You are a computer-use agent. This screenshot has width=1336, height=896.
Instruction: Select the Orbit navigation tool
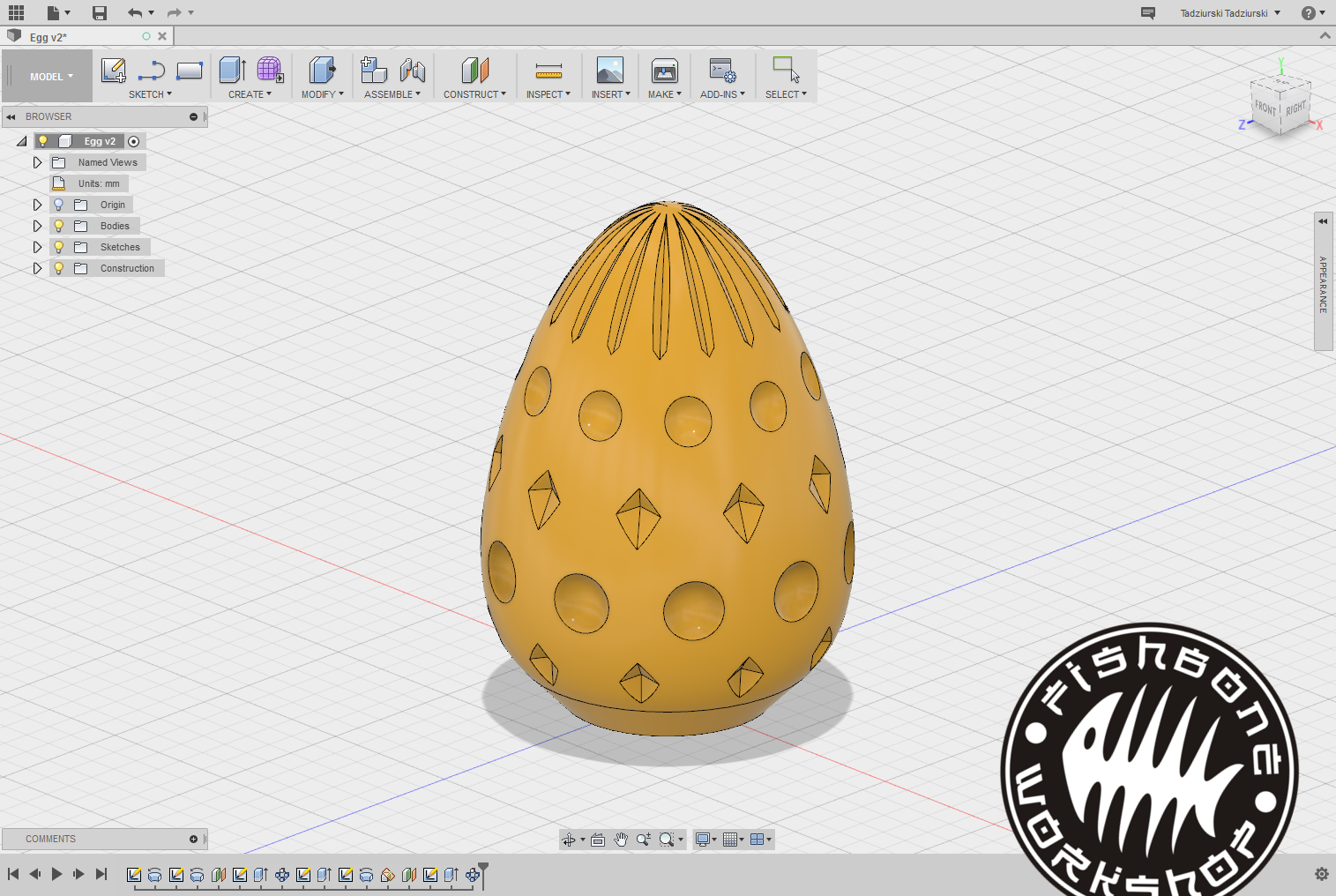pos(569,840)
